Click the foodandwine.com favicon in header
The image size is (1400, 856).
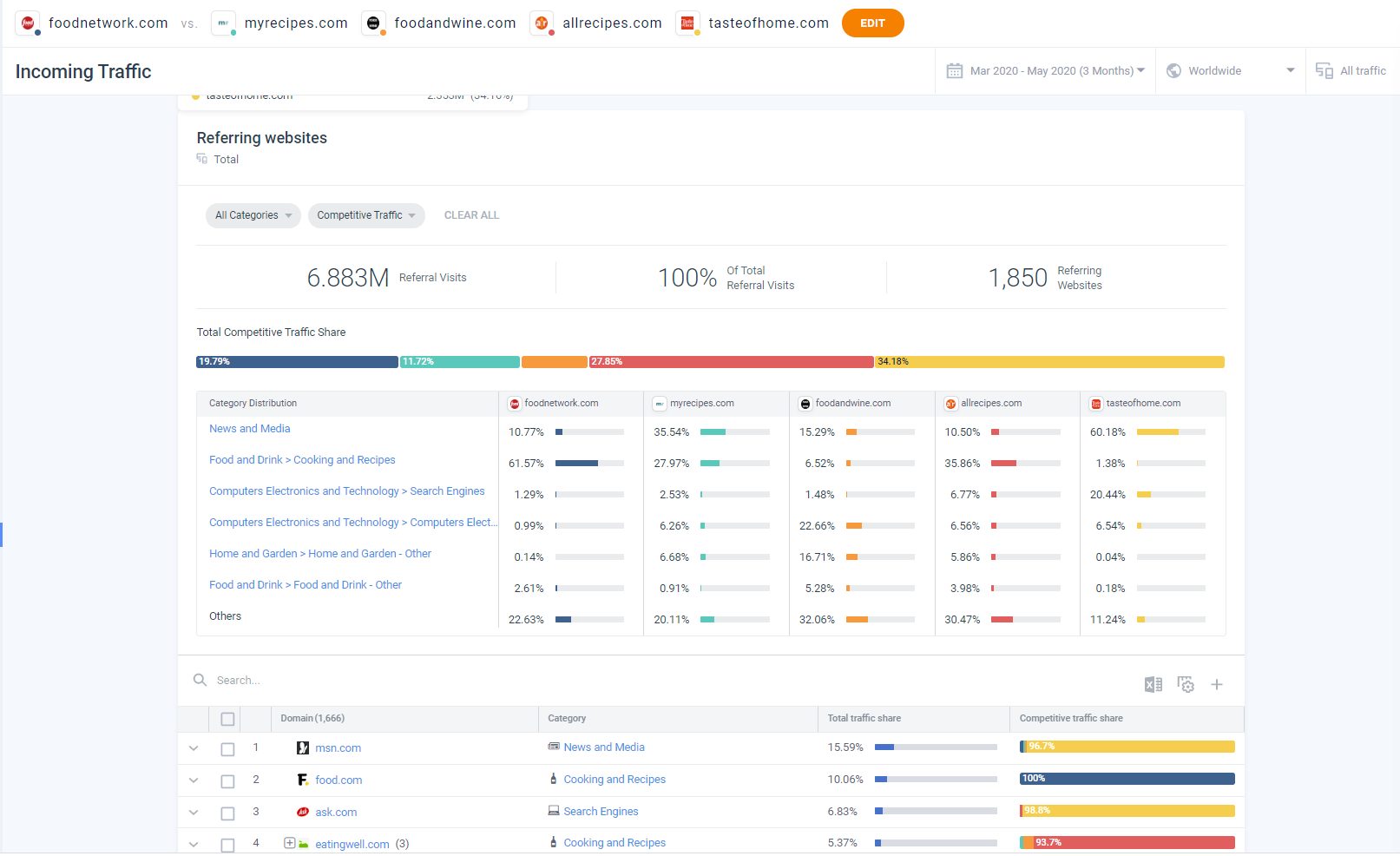coord(373,23)
